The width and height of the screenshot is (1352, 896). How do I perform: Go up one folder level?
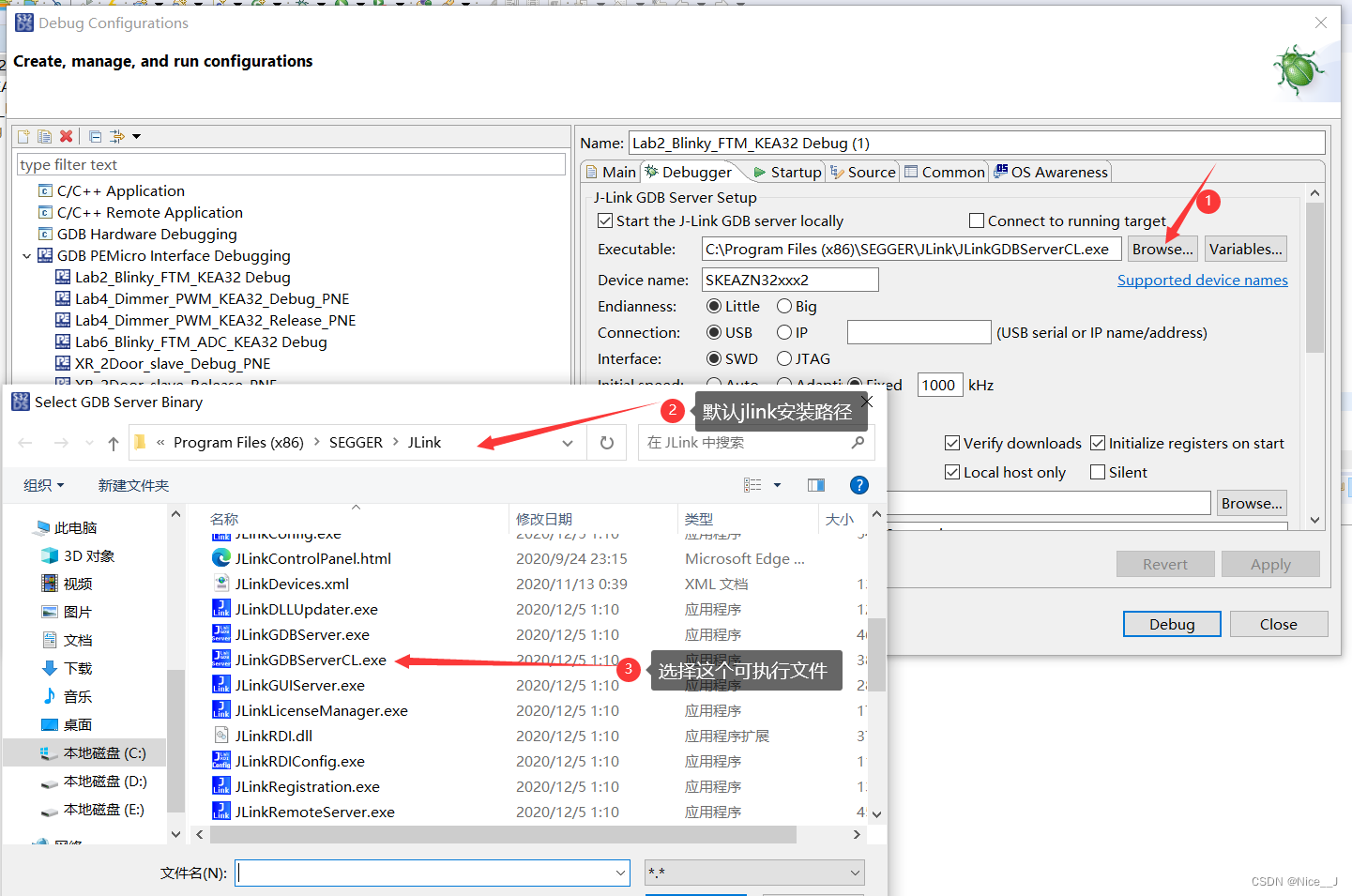coord(114,443)
